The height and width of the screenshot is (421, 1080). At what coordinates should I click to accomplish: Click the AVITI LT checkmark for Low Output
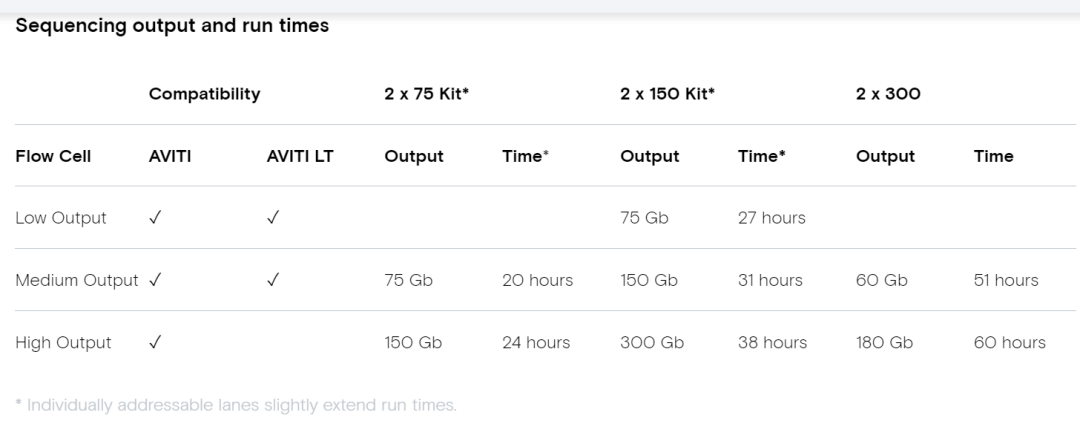point(273,218)
